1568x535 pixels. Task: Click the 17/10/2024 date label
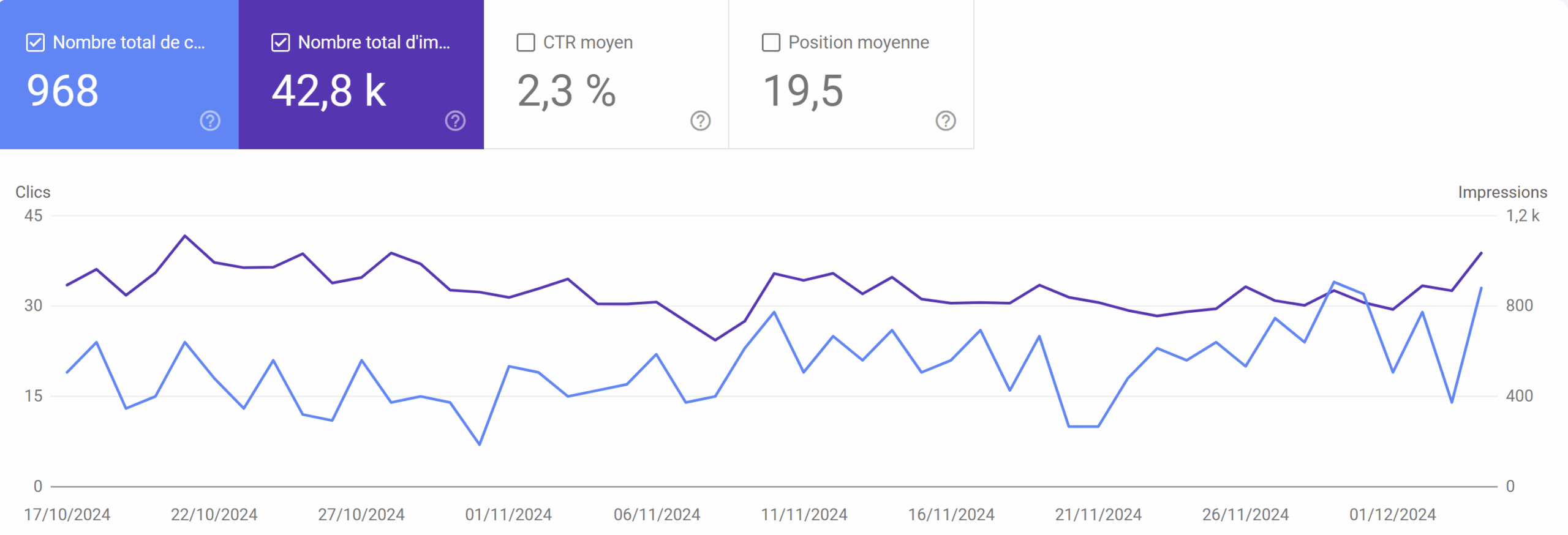67,514
